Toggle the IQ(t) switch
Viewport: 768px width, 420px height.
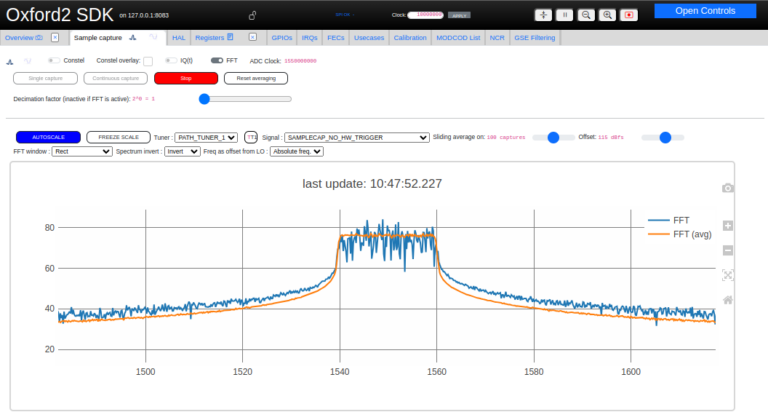click(171, 60)
